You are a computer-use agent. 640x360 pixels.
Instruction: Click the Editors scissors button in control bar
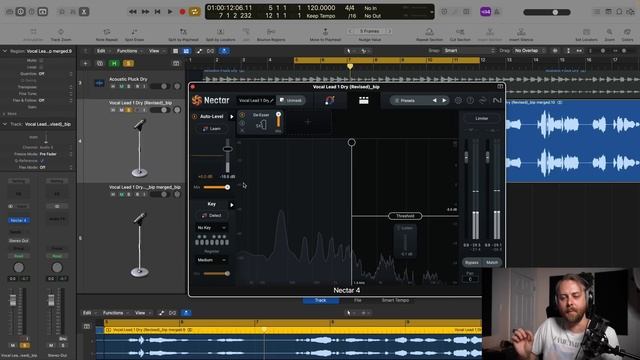click(84, 12)
